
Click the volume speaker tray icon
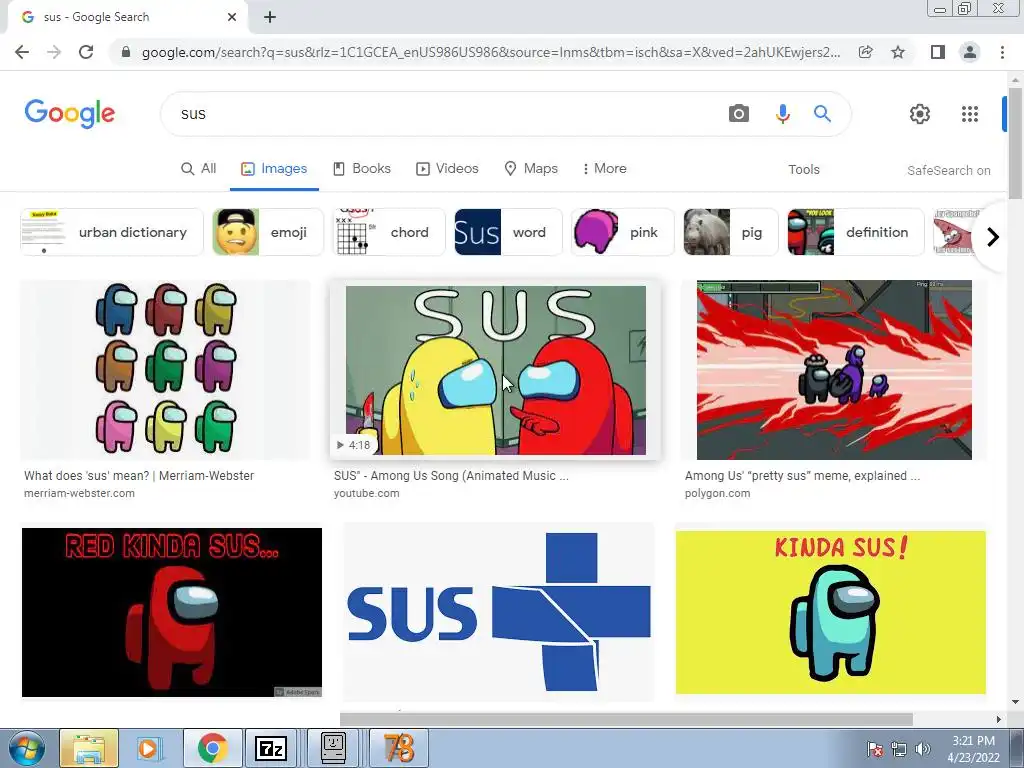click(923, 749)
